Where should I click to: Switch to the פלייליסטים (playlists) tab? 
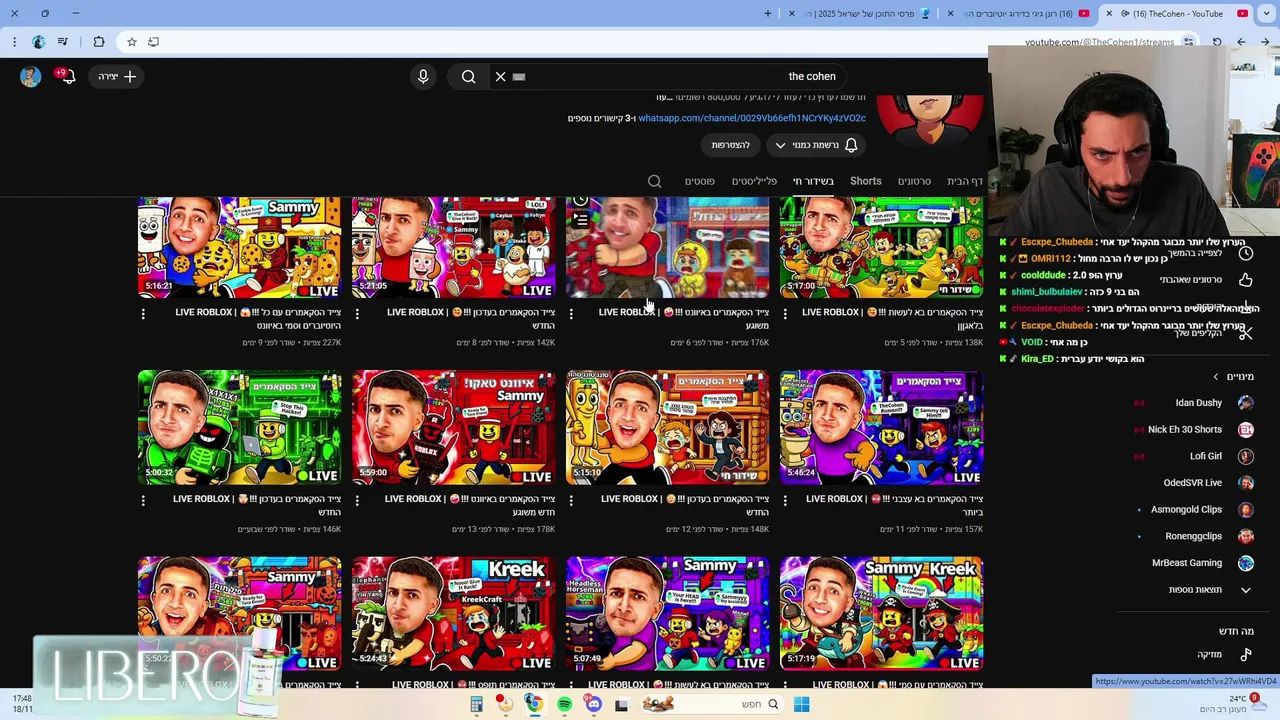754,181
